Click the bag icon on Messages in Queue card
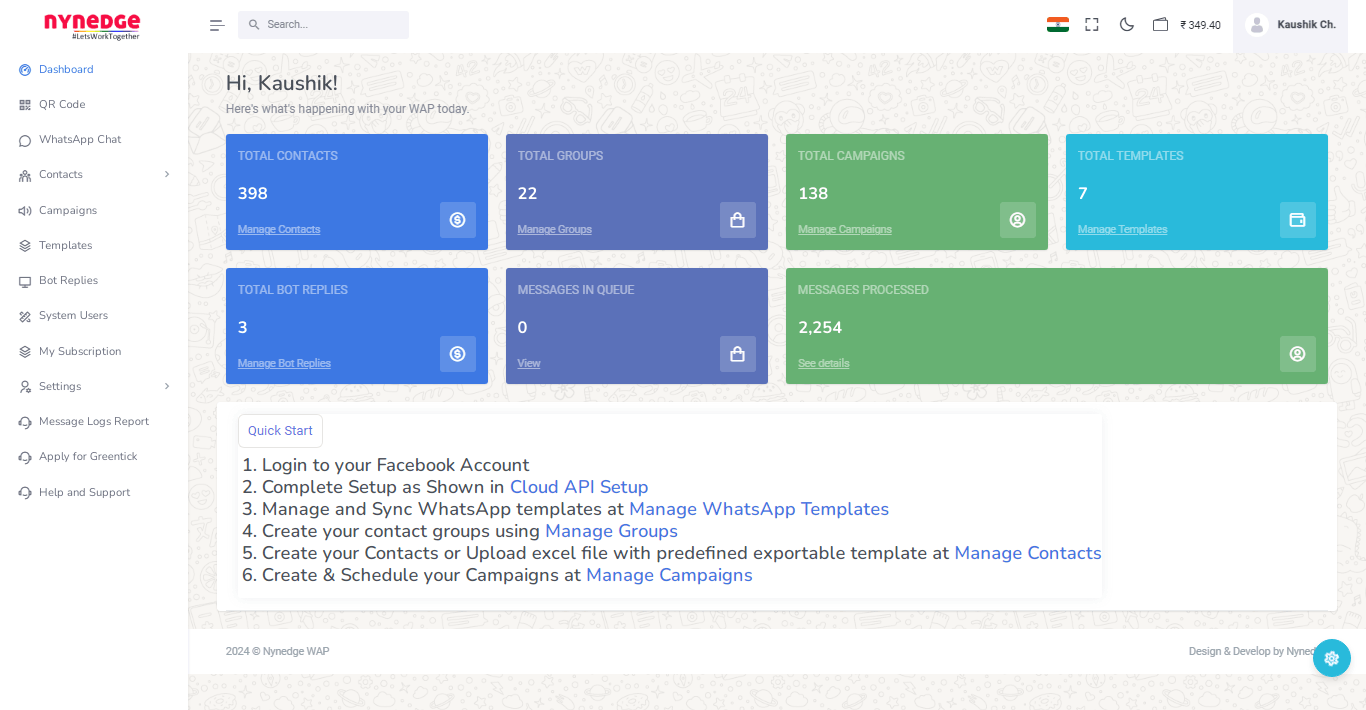 click(x=738, y=354)
